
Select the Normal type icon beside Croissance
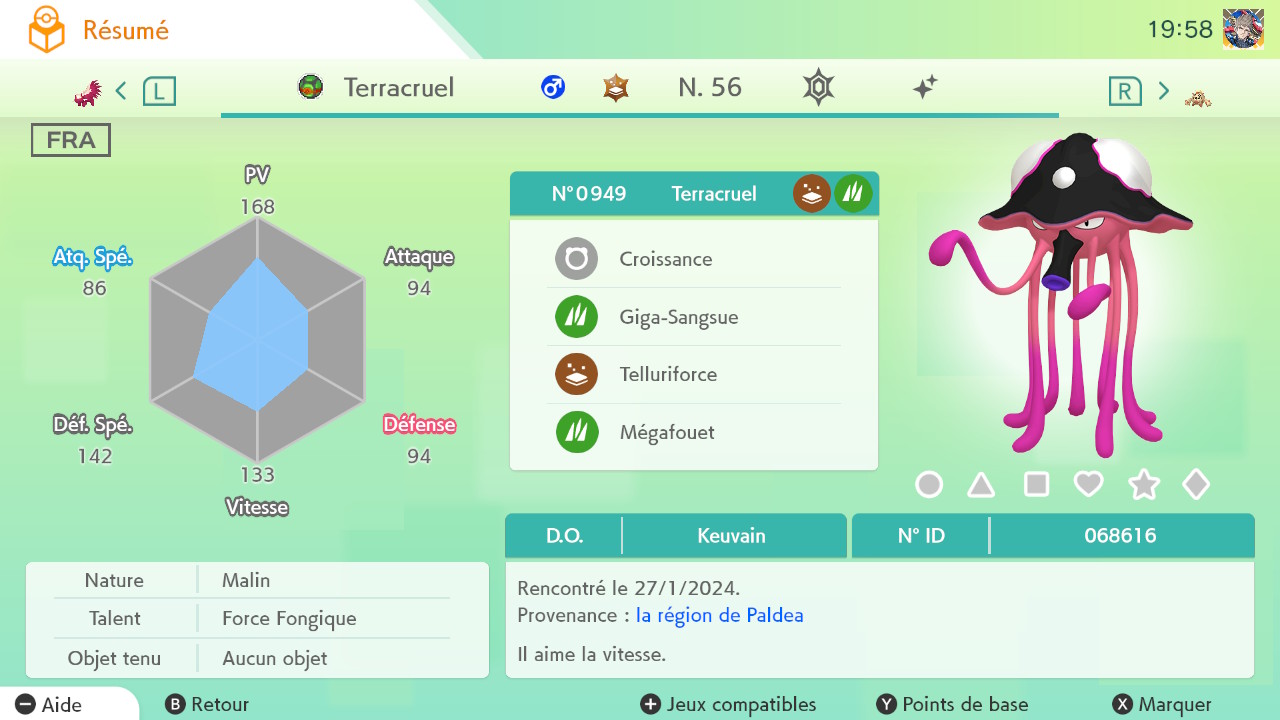click(577, 259)
